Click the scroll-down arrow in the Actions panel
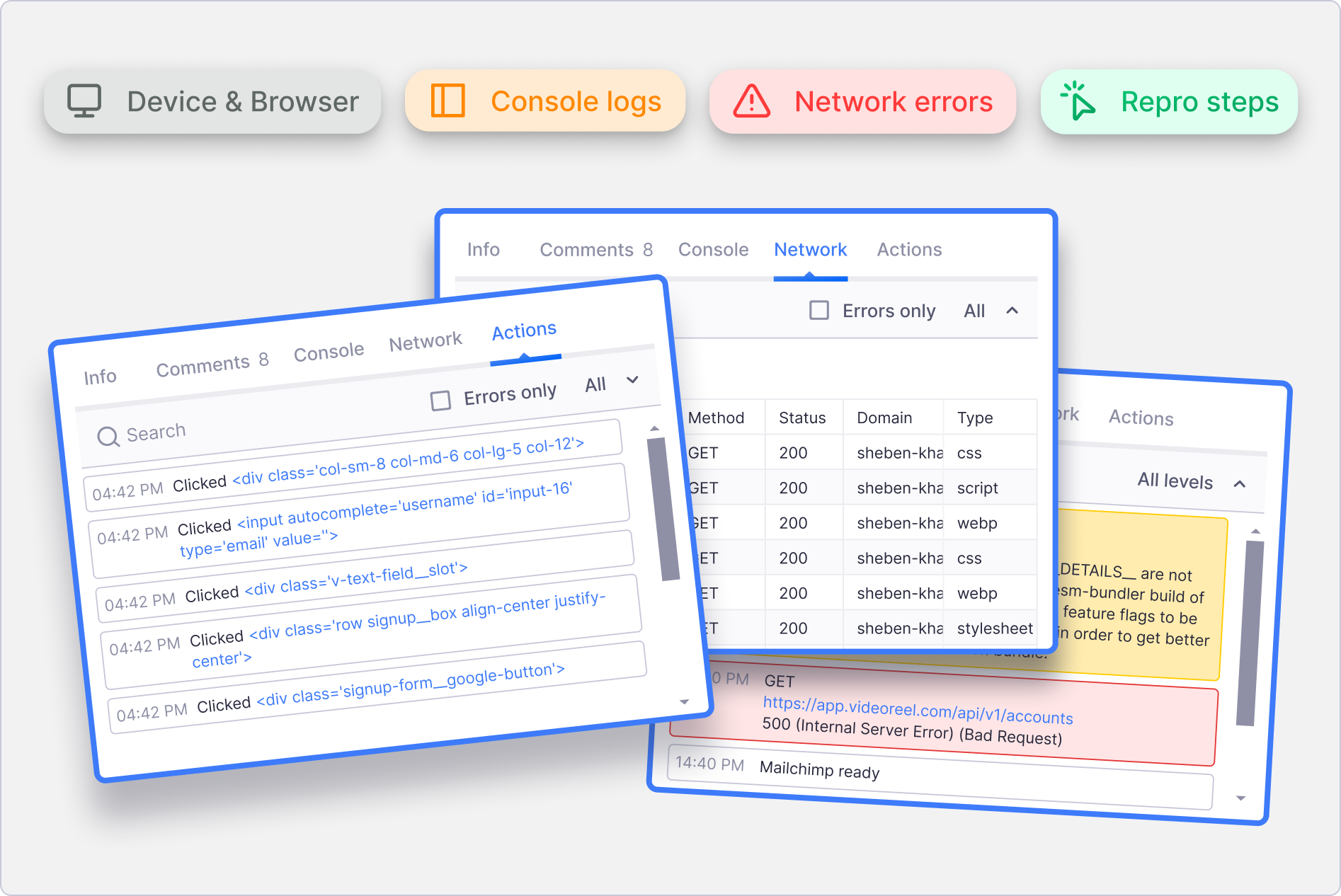1341x896 pixels. click(684, 702)
